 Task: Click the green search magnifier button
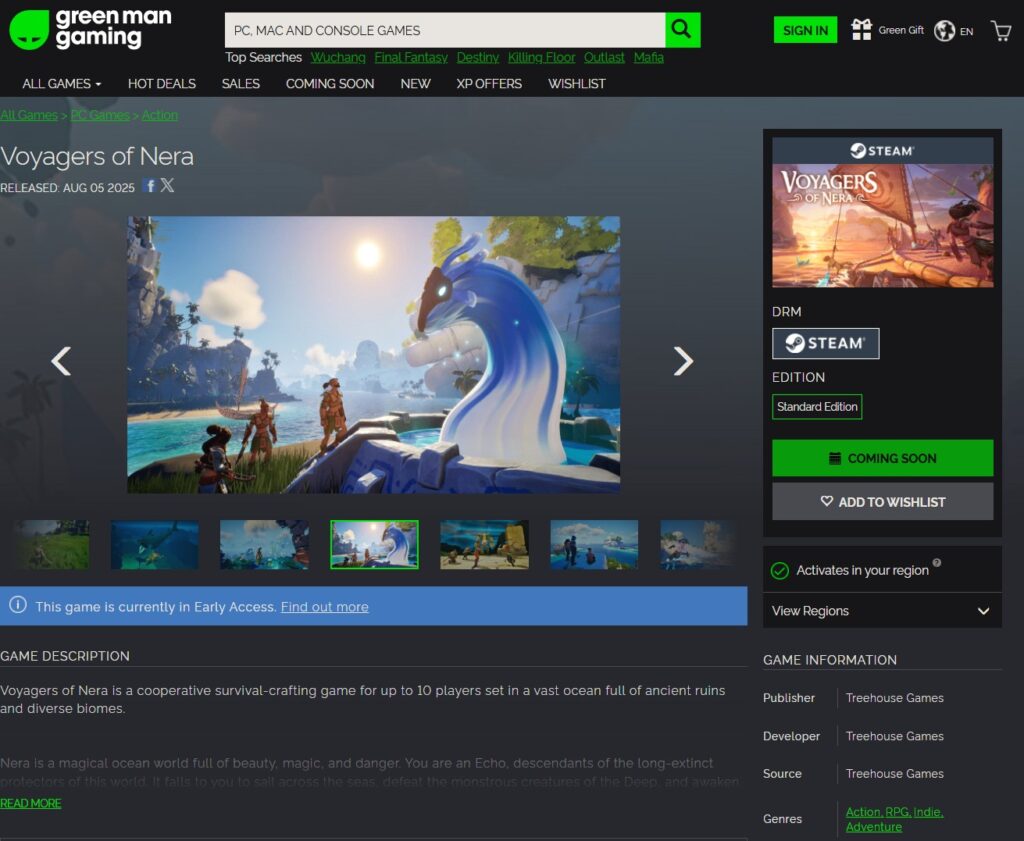(x=683, y=30)
